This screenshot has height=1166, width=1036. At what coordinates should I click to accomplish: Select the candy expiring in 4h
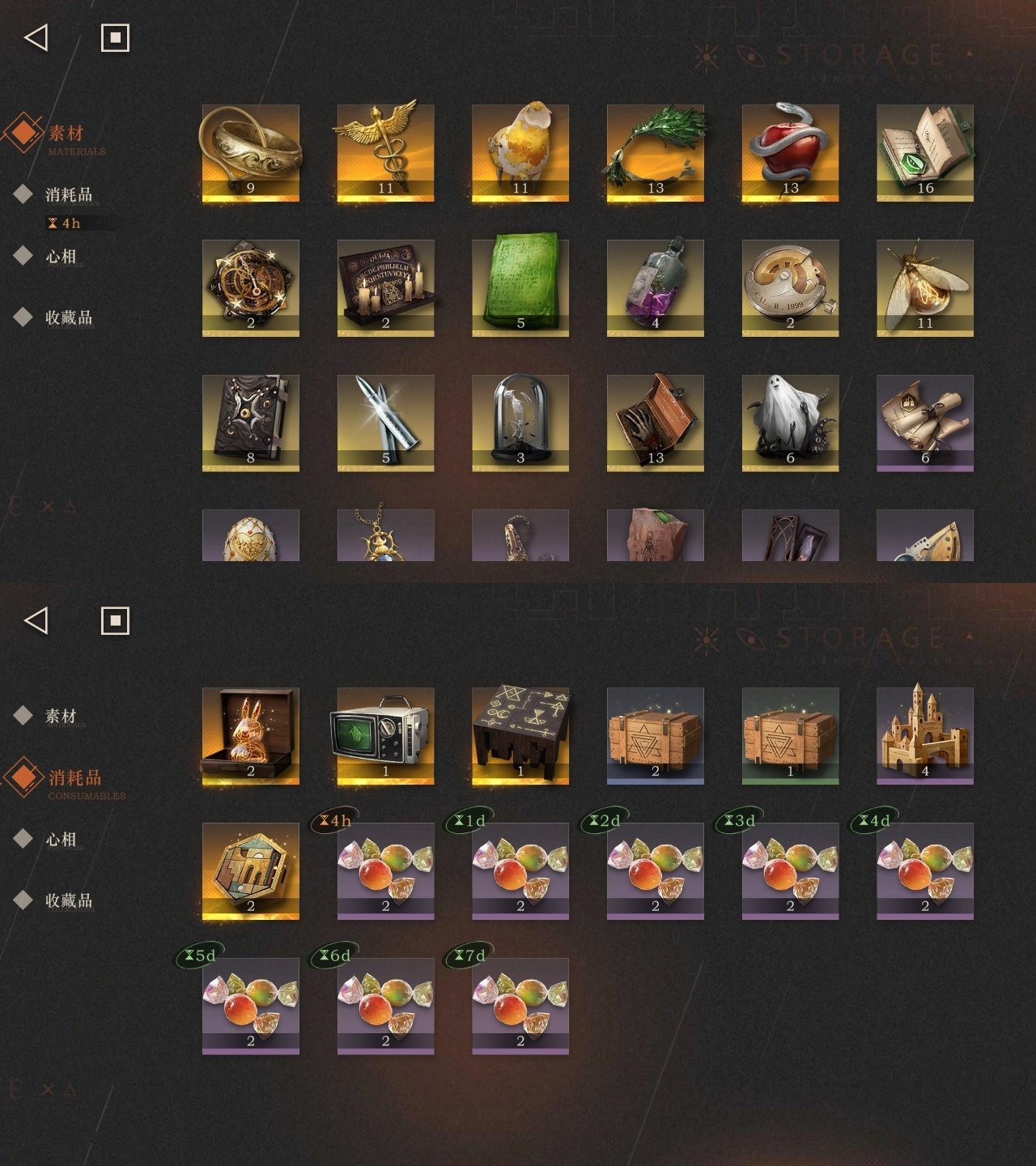pos(385,871)
